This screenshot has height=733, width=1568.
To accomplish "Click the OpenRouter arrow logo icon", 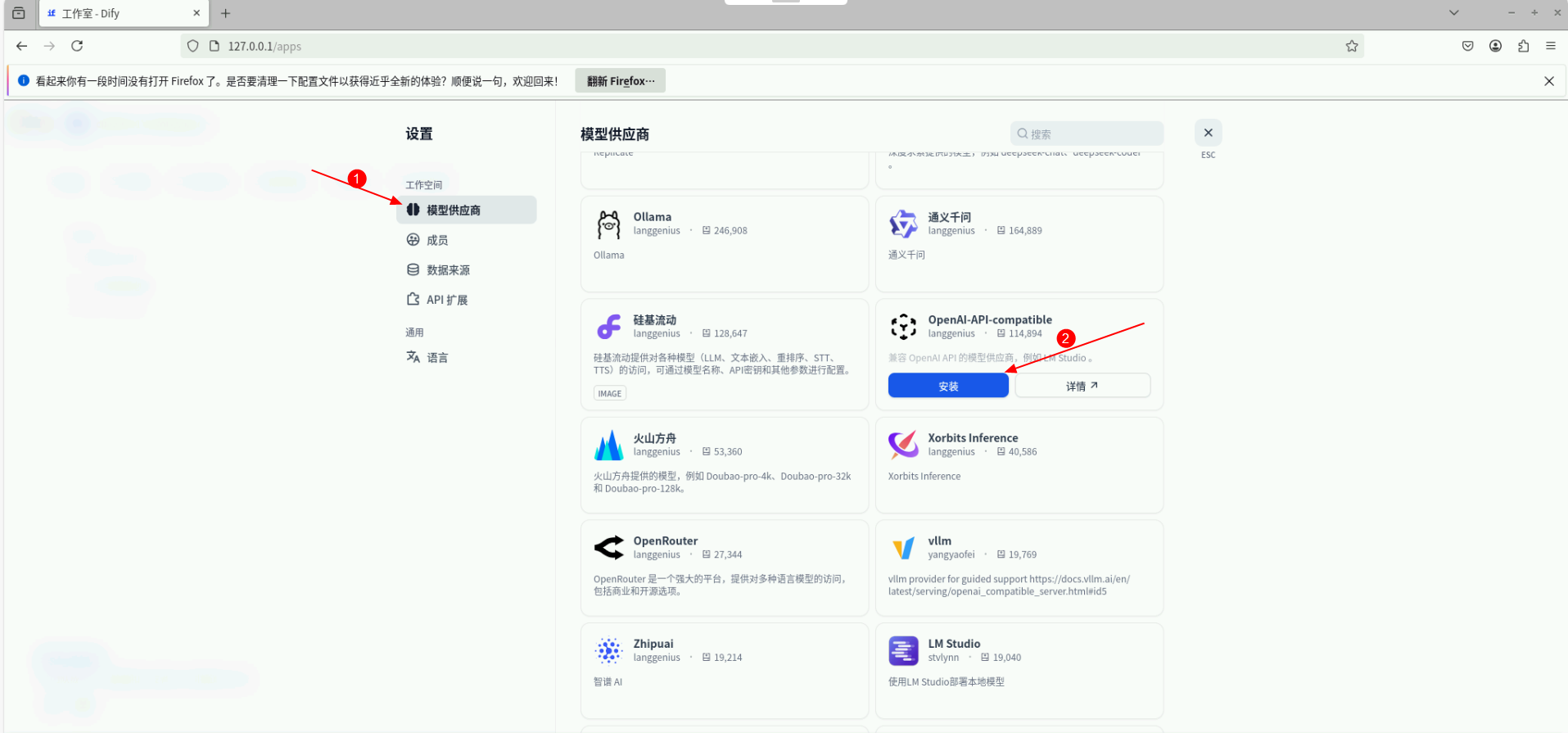I will pyautogui.click(x=608, y=548).
